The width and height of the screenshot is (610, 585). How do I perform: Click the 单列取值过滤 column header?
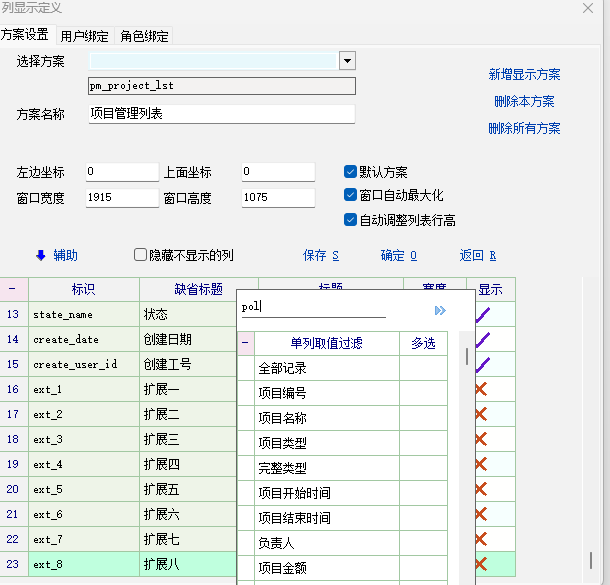point(326,343)
